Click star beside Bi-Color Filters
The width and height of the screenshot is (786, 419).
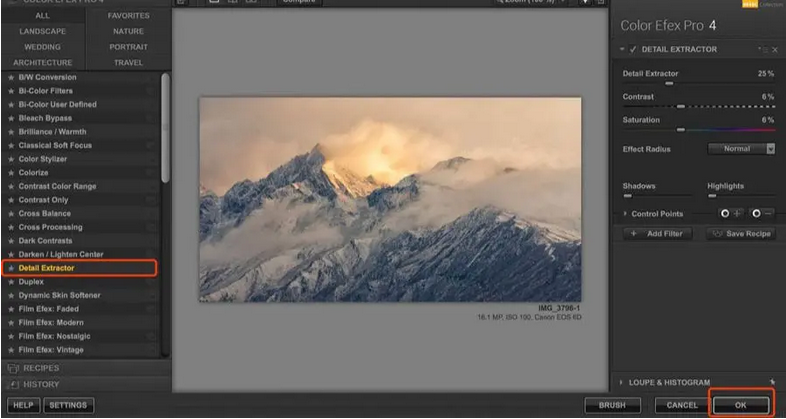11,91
